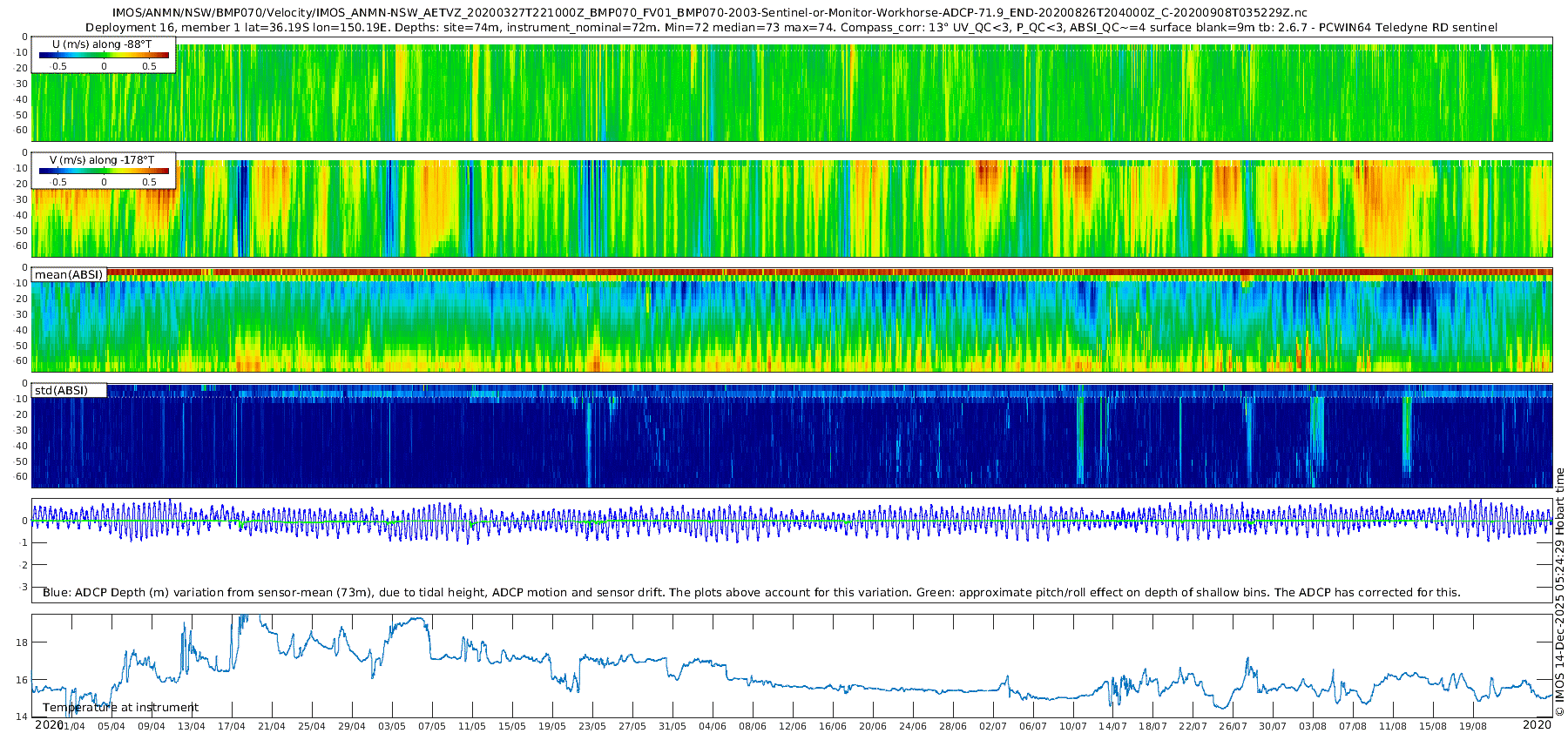This screenshot has width=1568, height=740.
Task: Select the 21/04 date tick label
Action: pyautogui.click(x=271, y=726)
